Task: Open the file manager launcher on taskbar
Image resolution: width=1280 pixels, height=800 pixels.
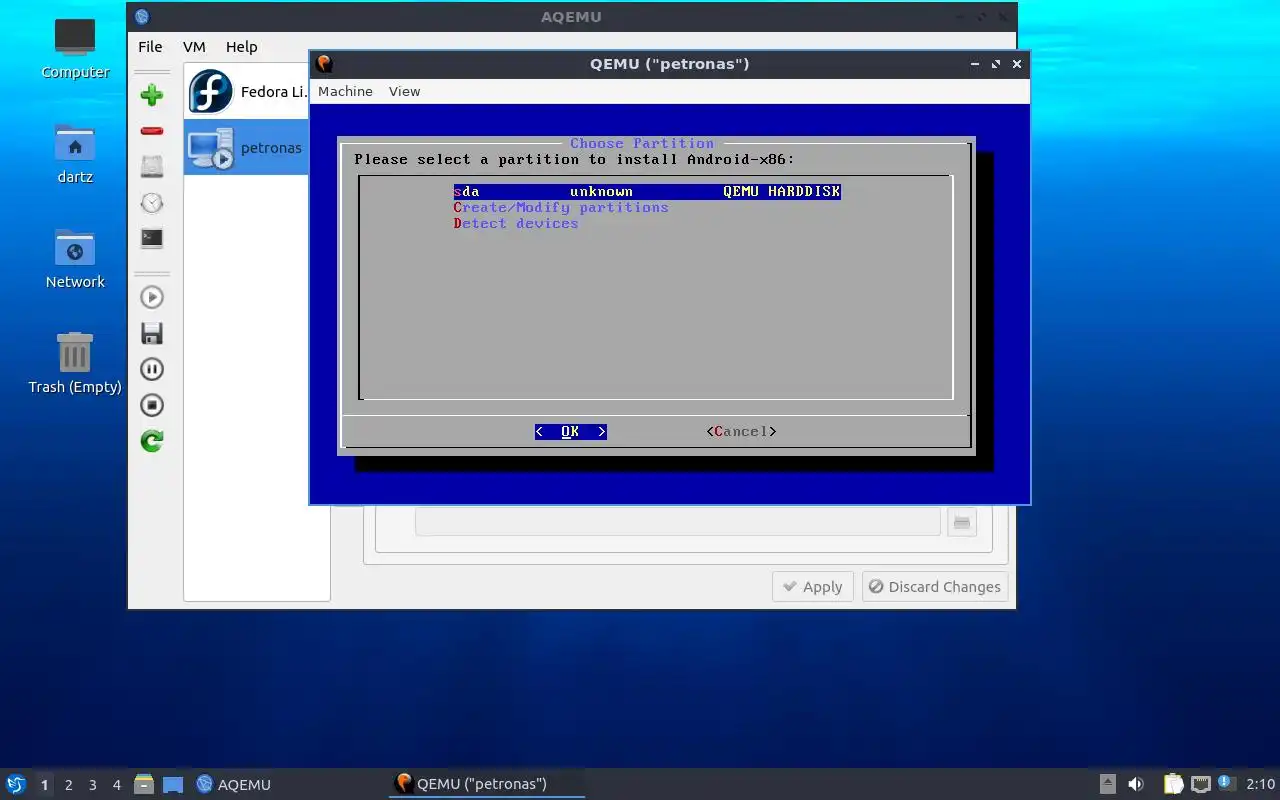Action: click(144, 784)
